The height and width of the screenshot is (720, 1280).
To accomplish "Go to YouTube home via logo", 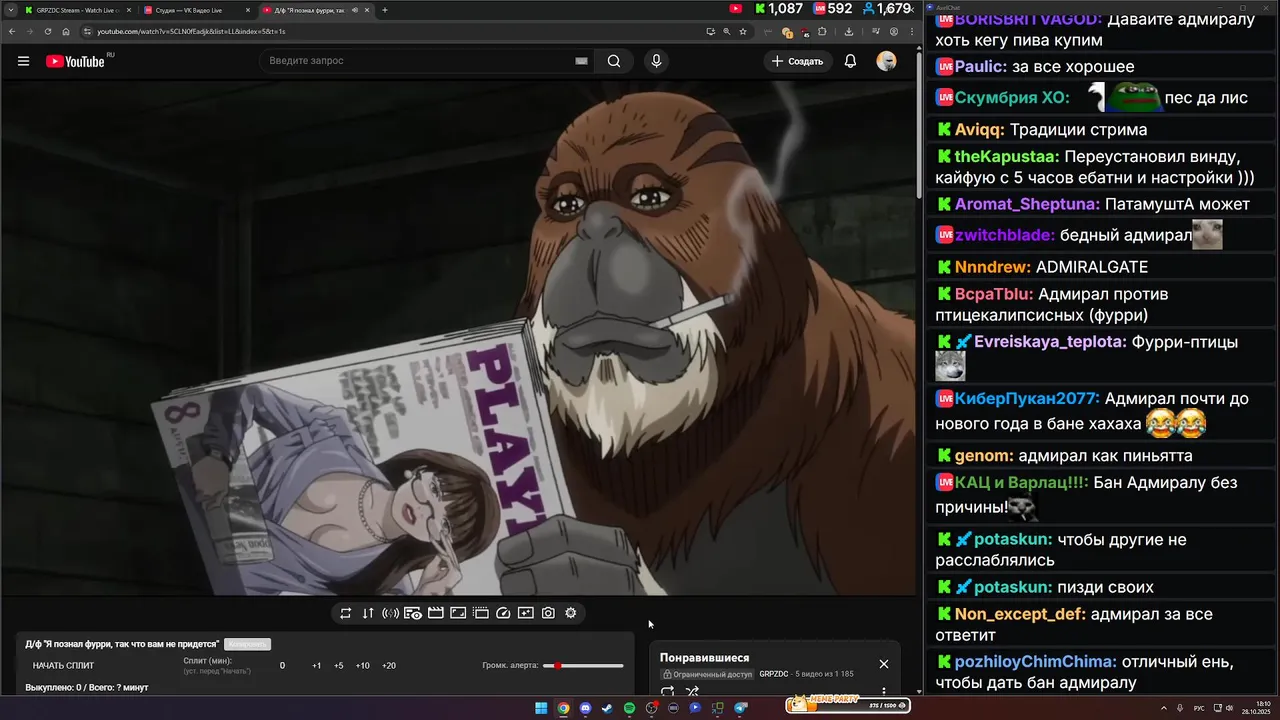I will pyautogui.click(x=75, y=61).
